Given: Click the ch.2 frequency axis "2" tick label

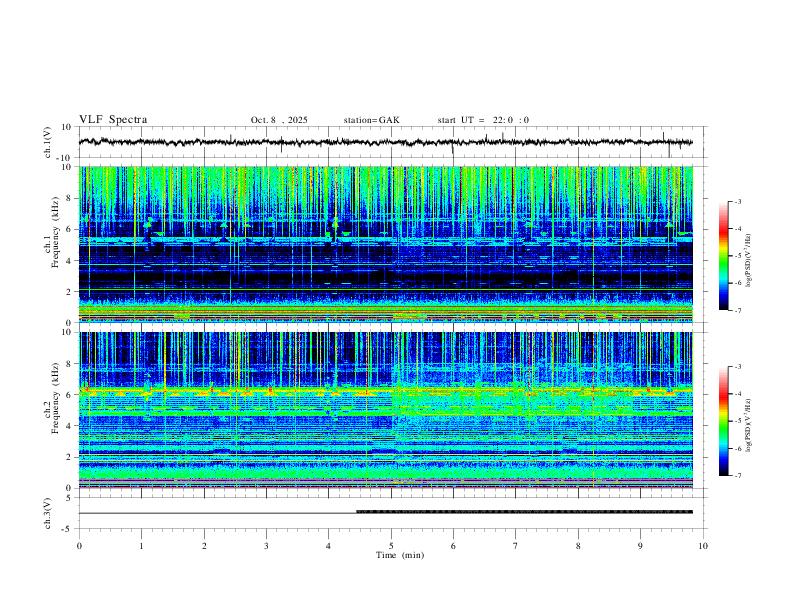Looking at the screenshot, I should point(69,457).
